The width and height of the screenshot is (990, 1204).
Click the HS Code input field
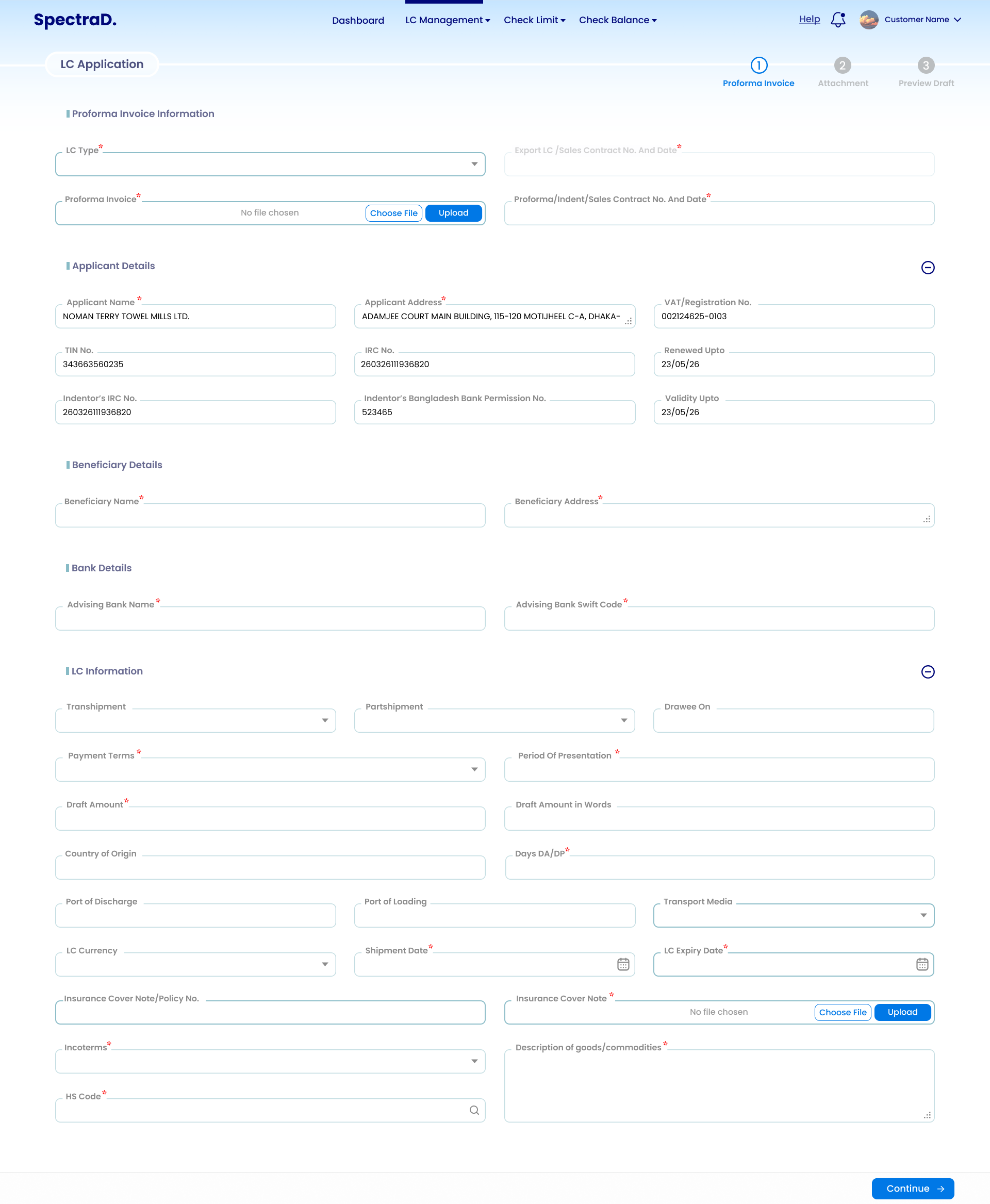pos(270,1111)
